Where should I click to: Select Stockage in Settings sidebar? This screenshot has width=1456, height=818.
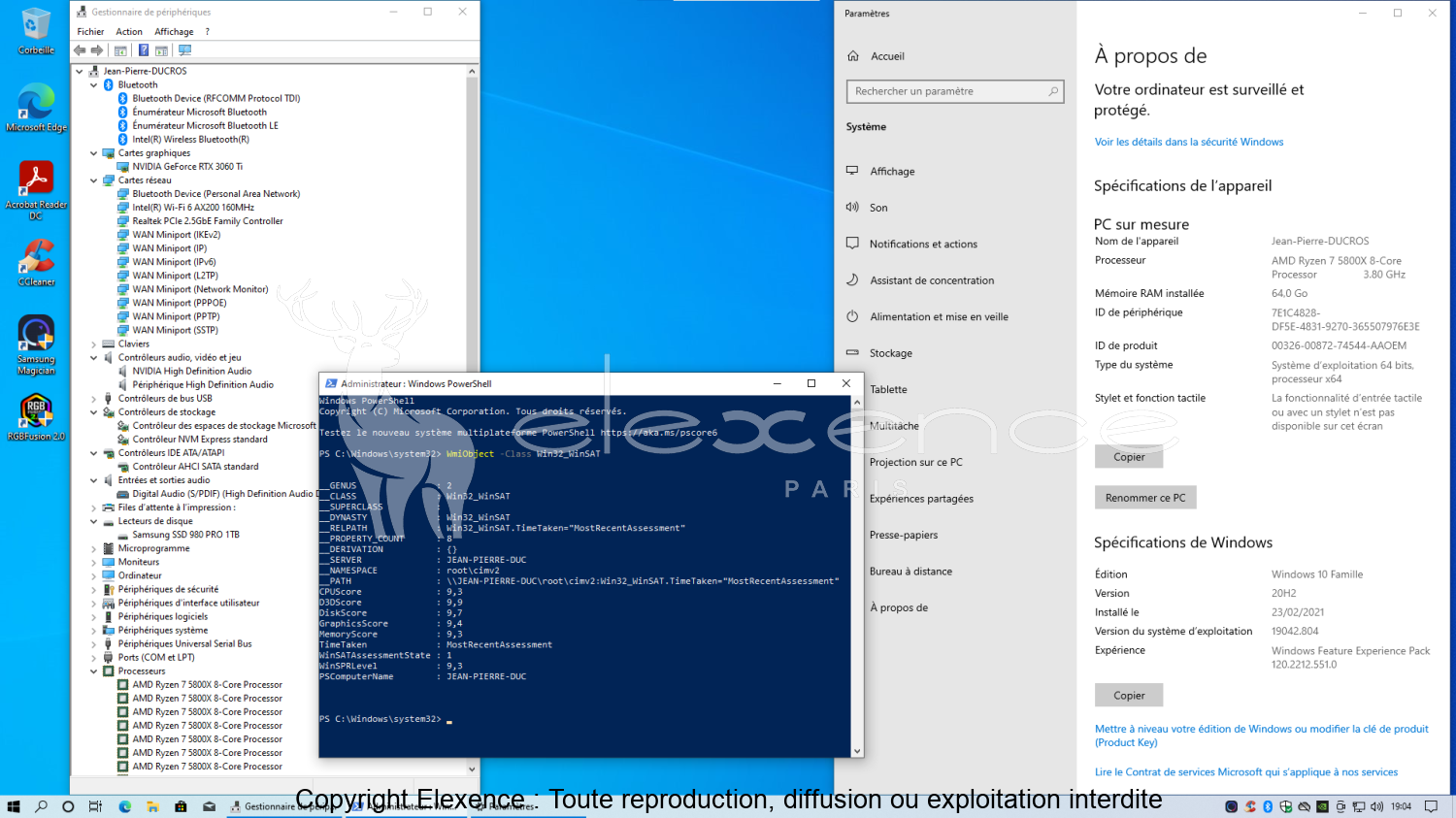click(x=891, y=353)
